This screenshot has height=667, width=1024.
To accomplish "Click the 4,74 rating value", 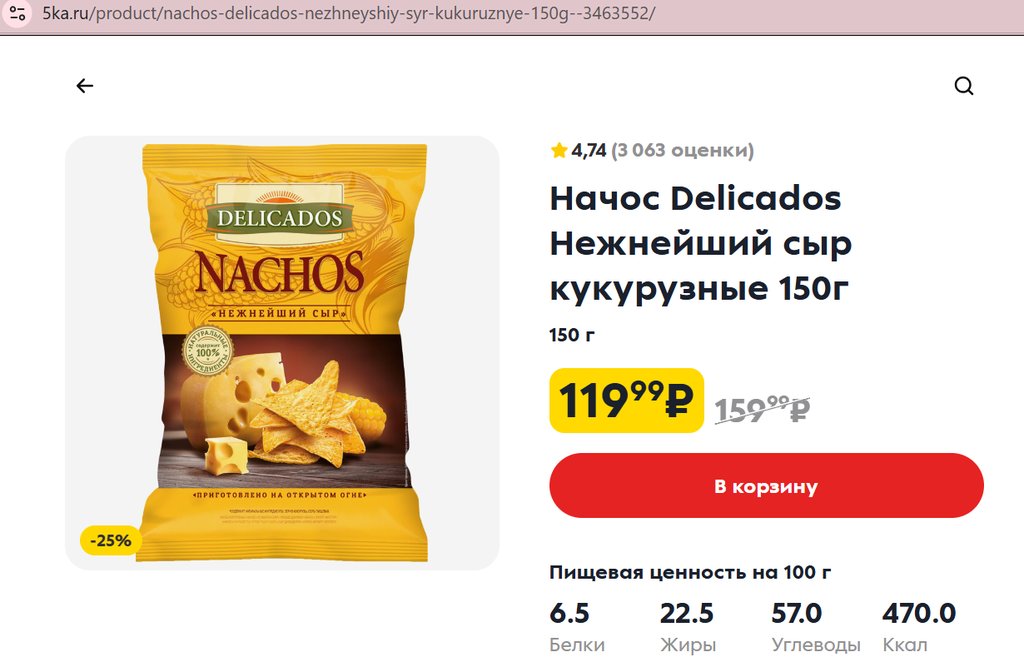I will coord(589,150).
